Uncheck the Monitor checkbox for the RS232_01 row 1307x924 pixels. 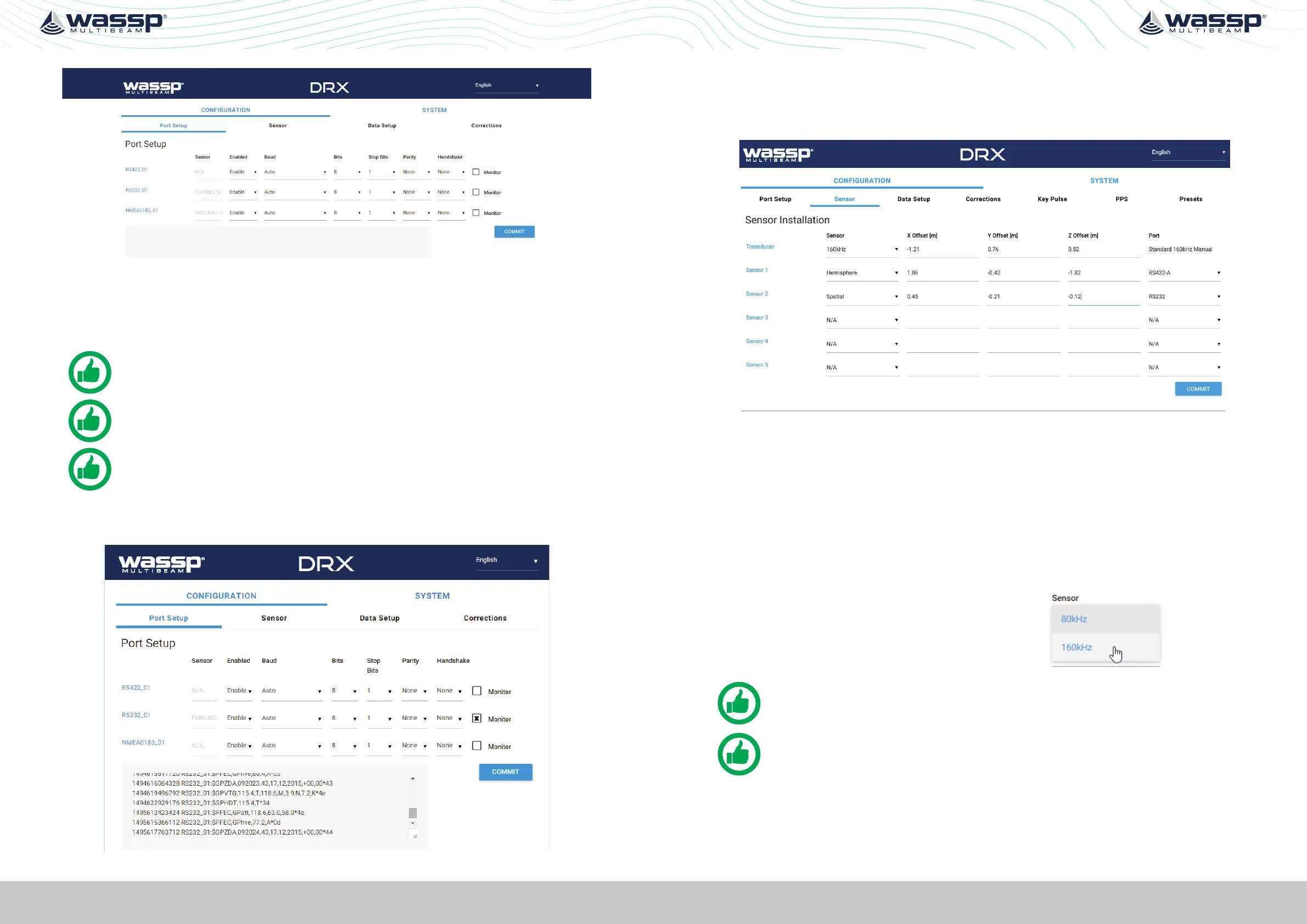pos(477,719)
